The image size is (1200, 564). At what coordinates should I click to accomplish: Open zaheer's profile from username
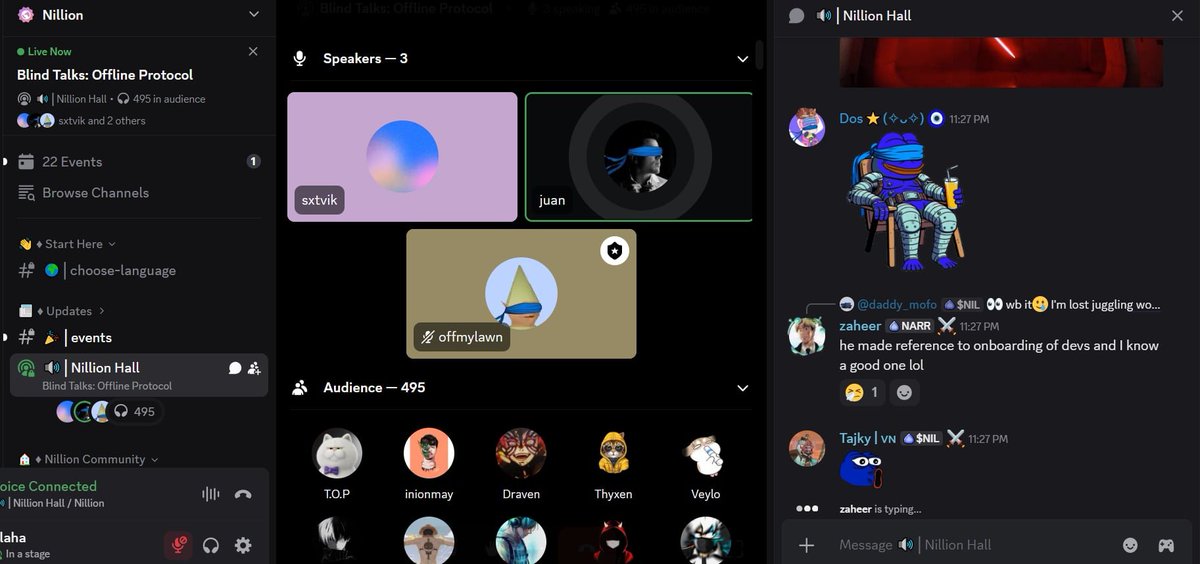coord(860,326)
